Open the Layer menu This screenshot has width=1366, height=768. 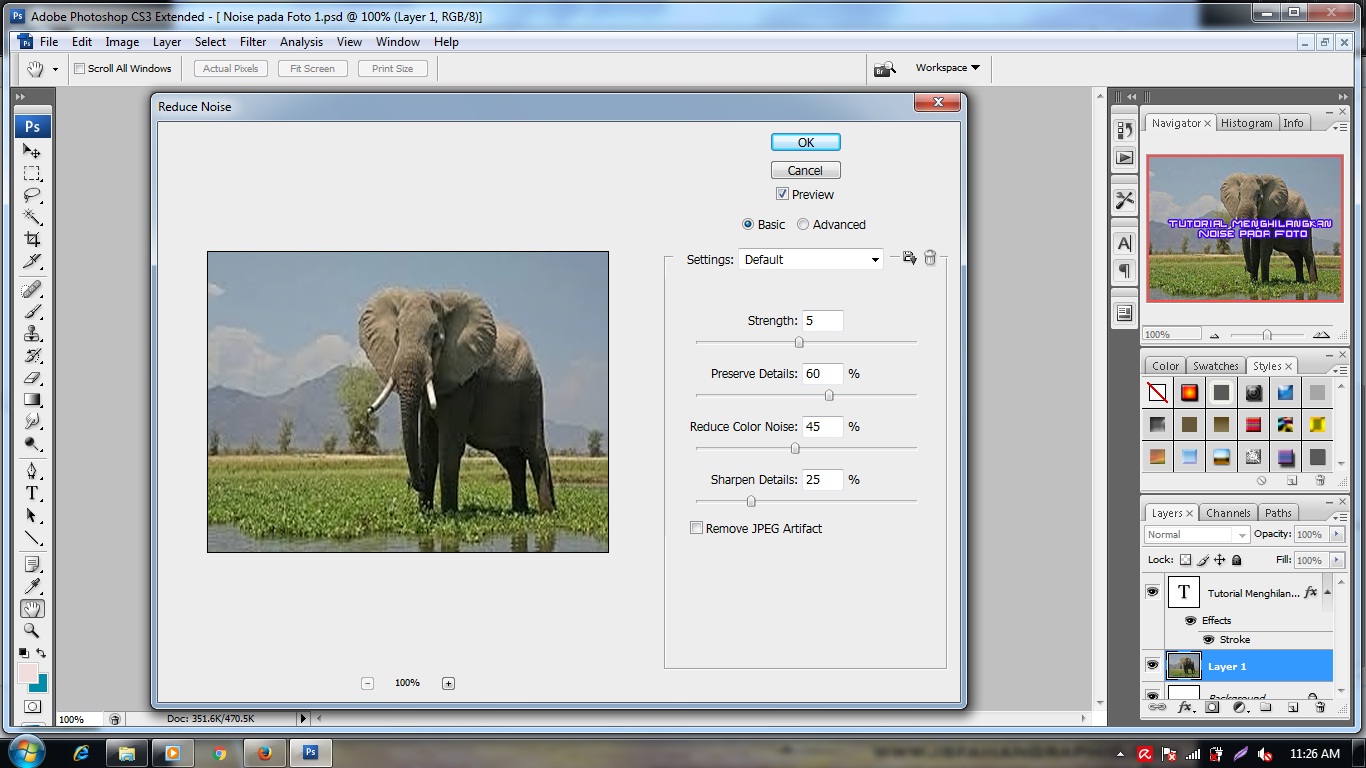coord(167,42)
